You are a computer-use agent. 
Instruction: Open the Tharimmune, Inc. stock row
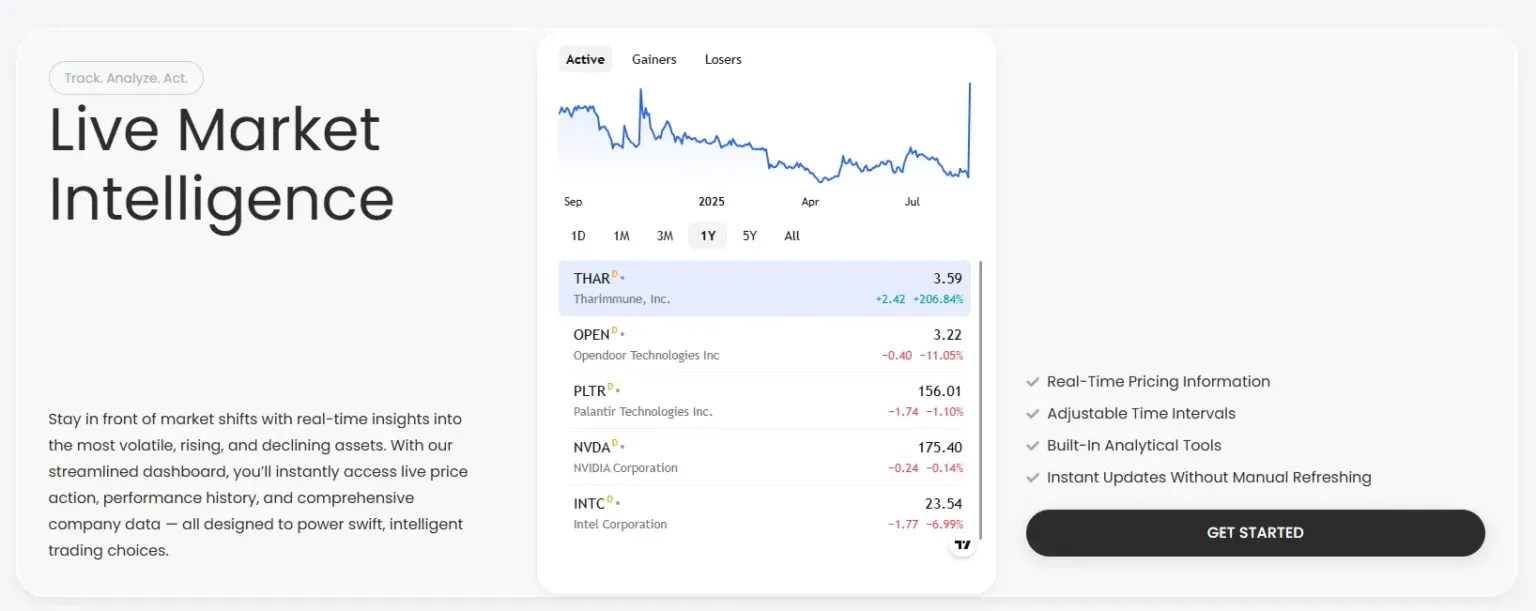pyautogui.click(x=767, y=288)
